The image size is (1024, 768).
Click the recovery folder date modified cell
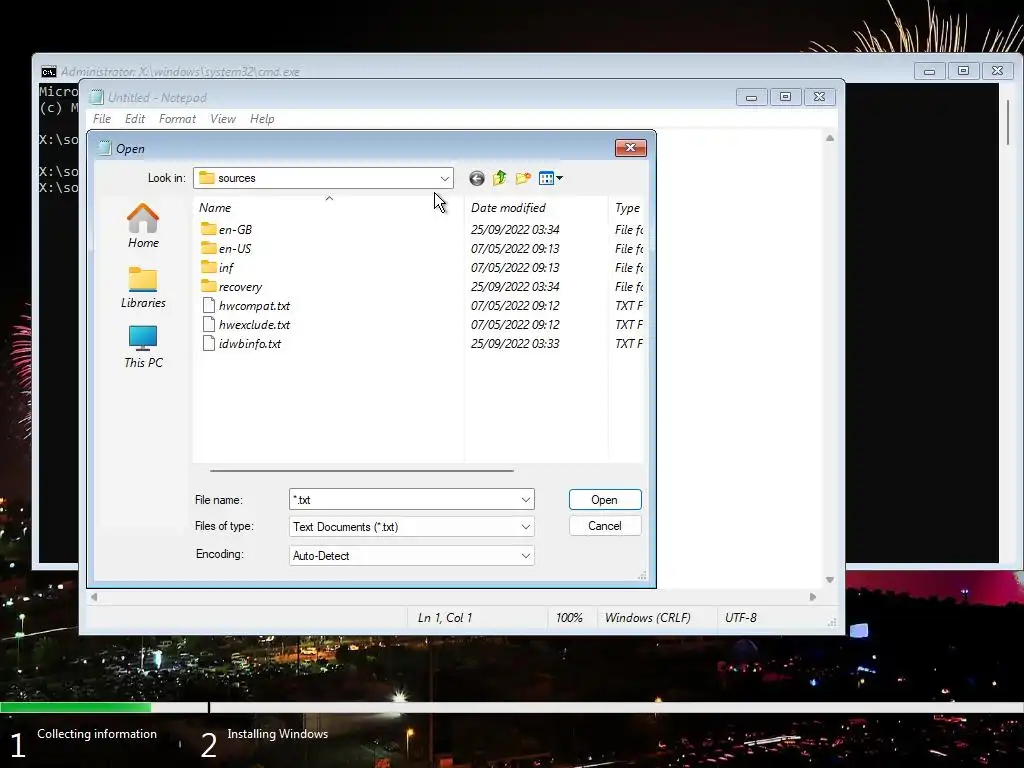click(x=515, y=287)
